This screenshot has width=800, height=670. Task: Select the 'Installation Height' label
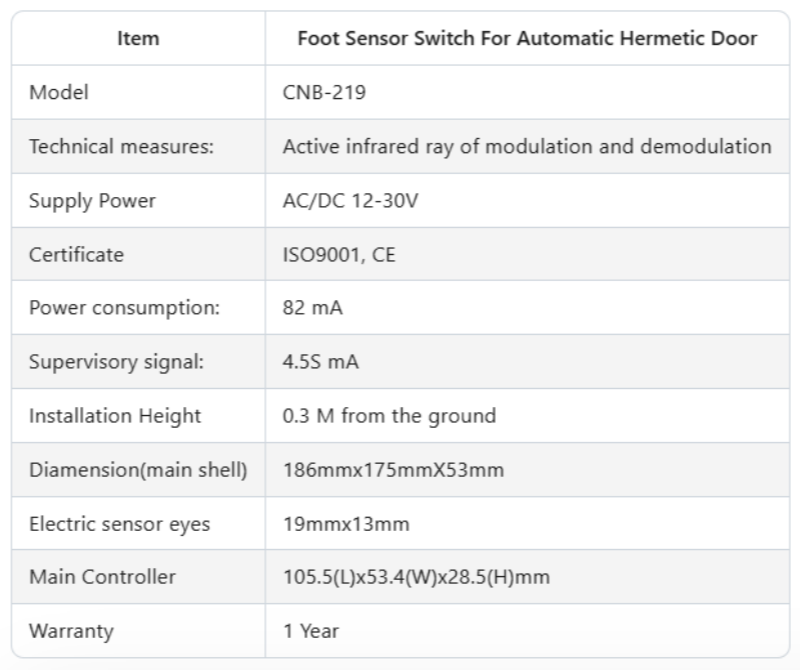tap(115, 416)
